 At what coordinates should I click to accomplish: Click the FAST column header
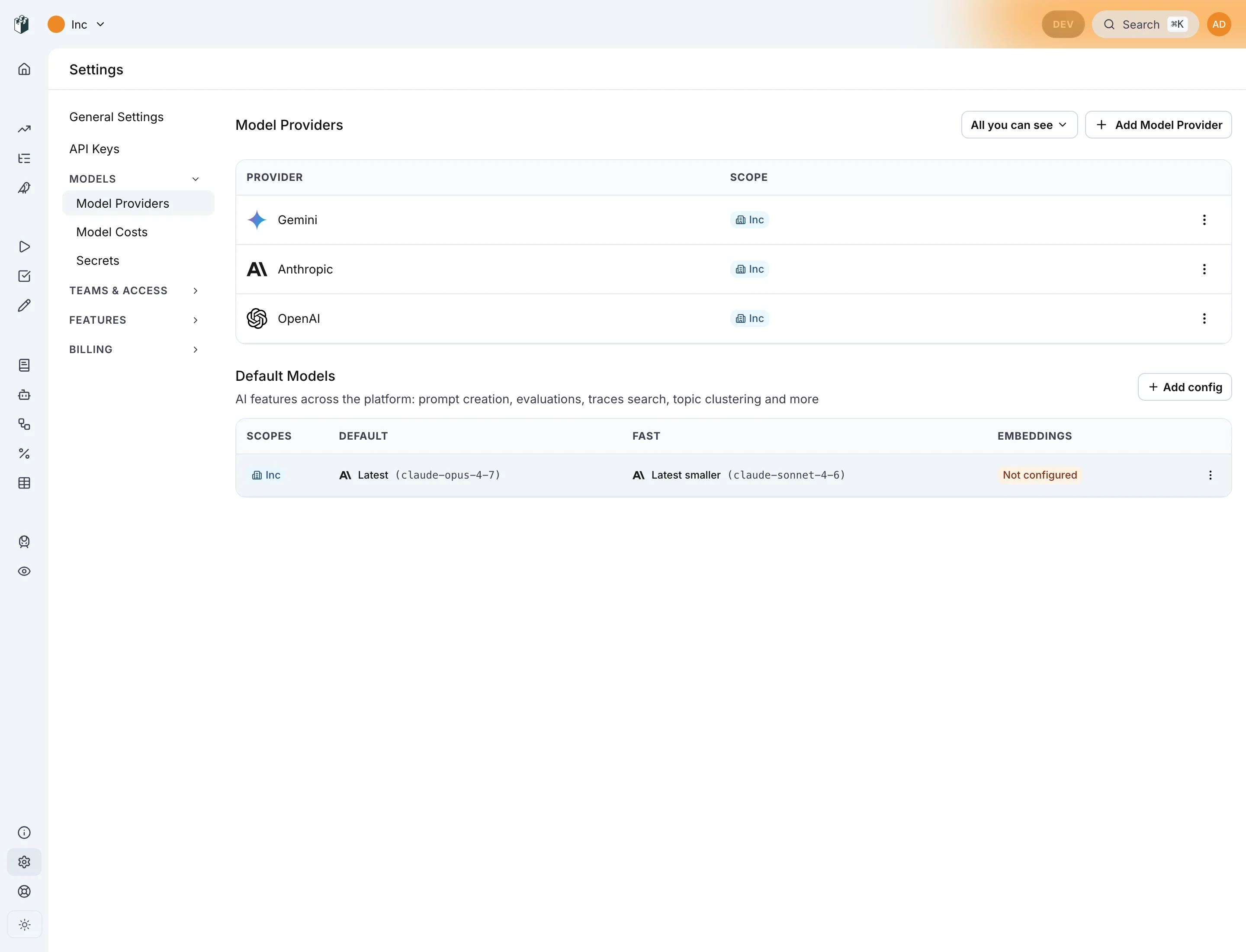pos(646,436)
